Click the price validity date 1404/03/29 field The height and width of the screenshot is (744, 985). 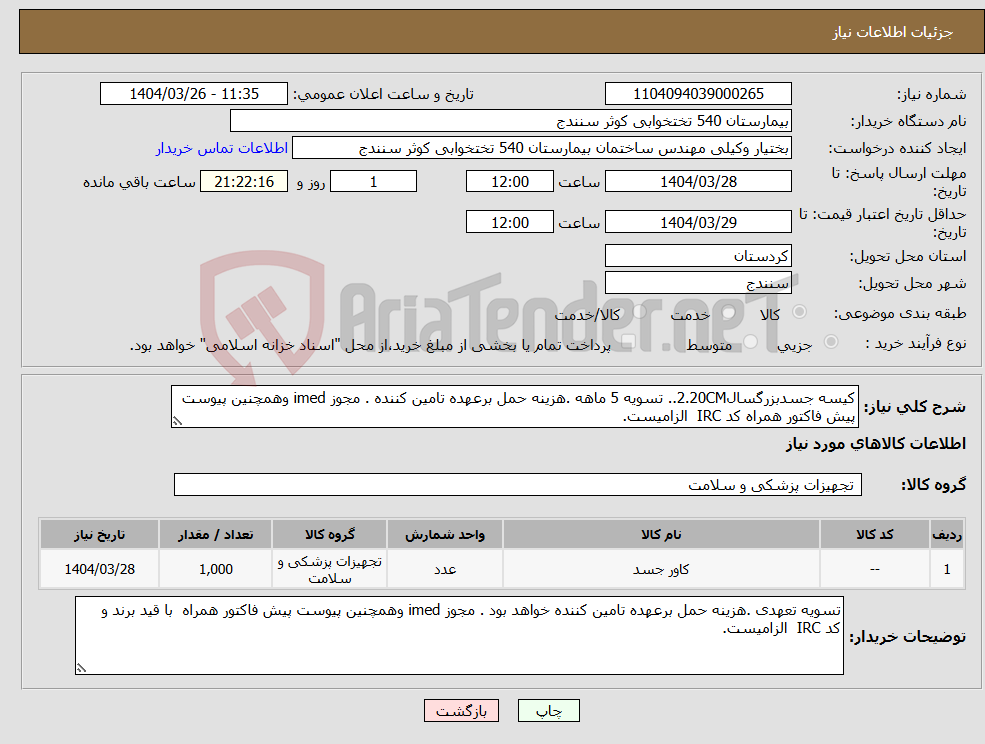[698, 222]
